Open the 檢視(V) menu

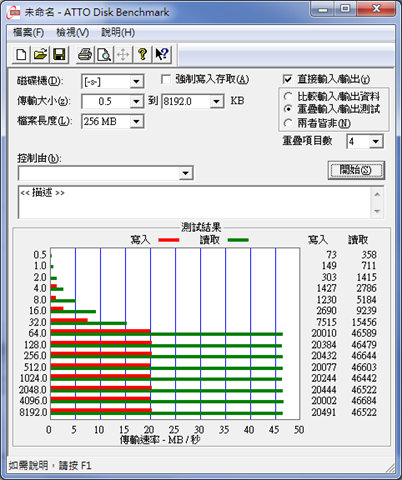72,32
